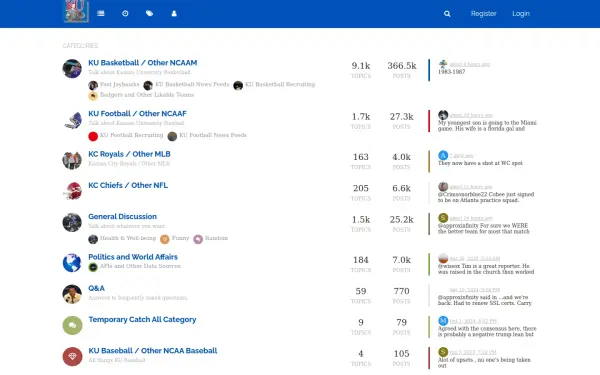600x375 pixels.
Task: Click the Search magnifier icon
Action: coord(447,14)
